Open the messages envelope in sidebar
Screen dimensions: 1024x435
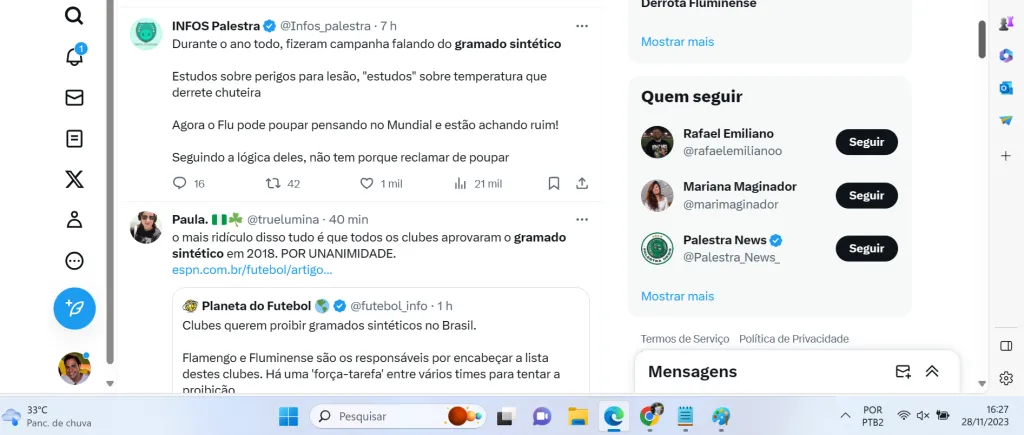click(74, 98)
